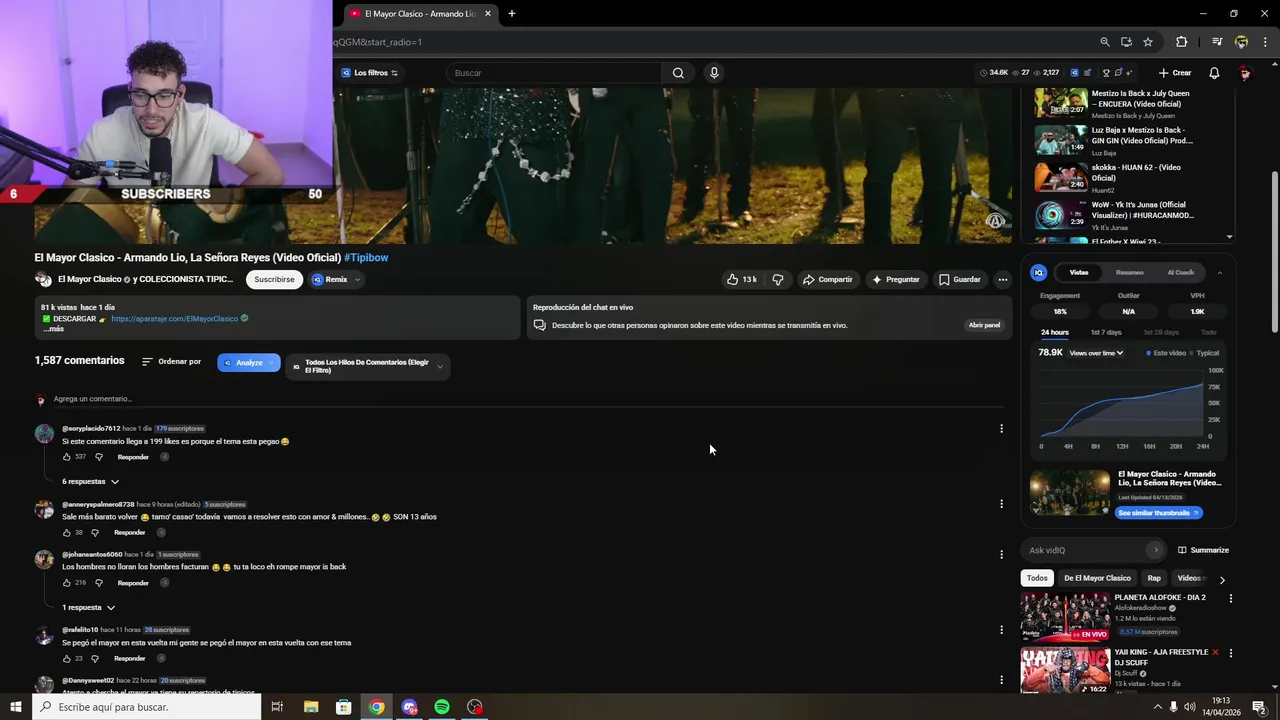Dislike the comment by @rafelito10
This screenshot has height=720, width=1280.
pos(95,659)
